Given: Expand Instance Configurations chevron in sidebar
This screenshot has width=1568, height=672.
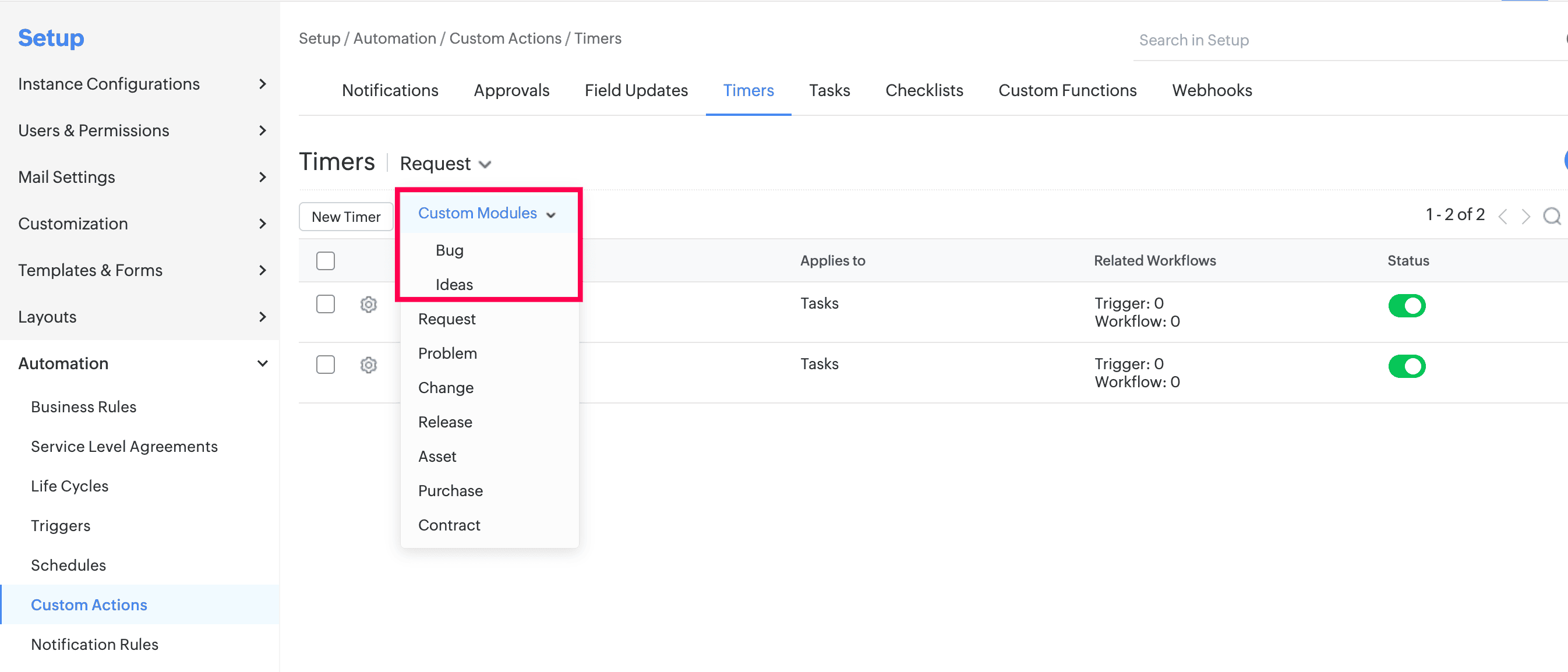Looking at the screenshot, I should [262, 84].
